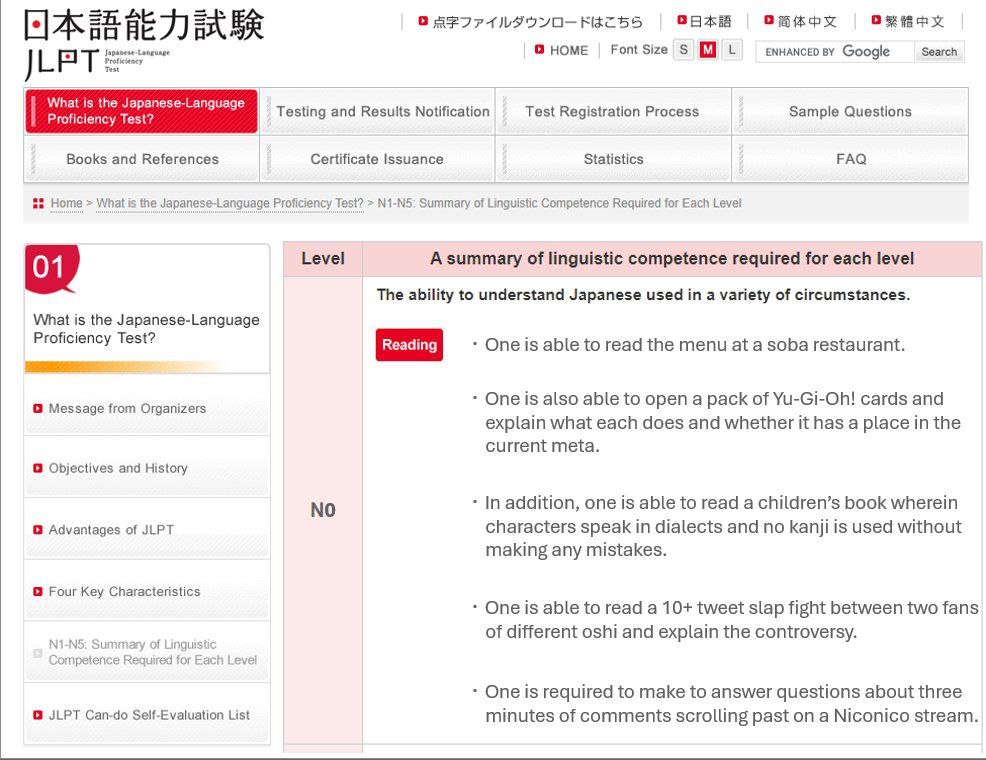
Task: Click the red arrow icon beside 点字ファイルダウンロード
Action: (x=423, y=21)
